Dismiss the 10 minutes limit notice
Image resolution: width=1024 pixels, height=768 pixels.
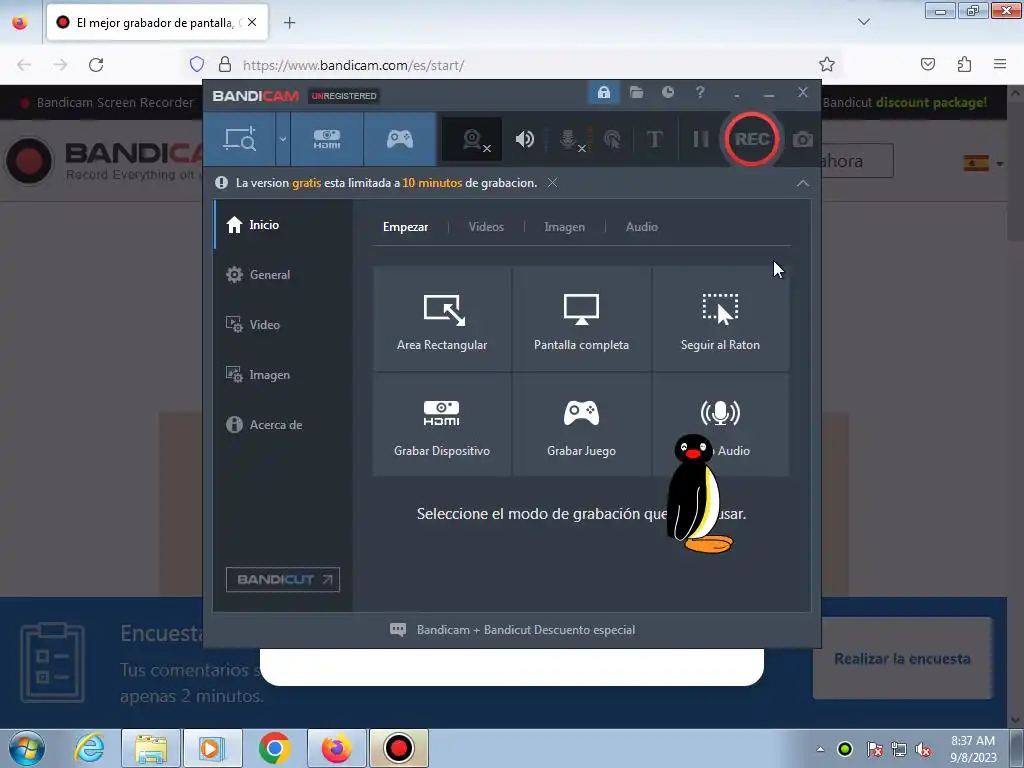[x=552, y=183]
